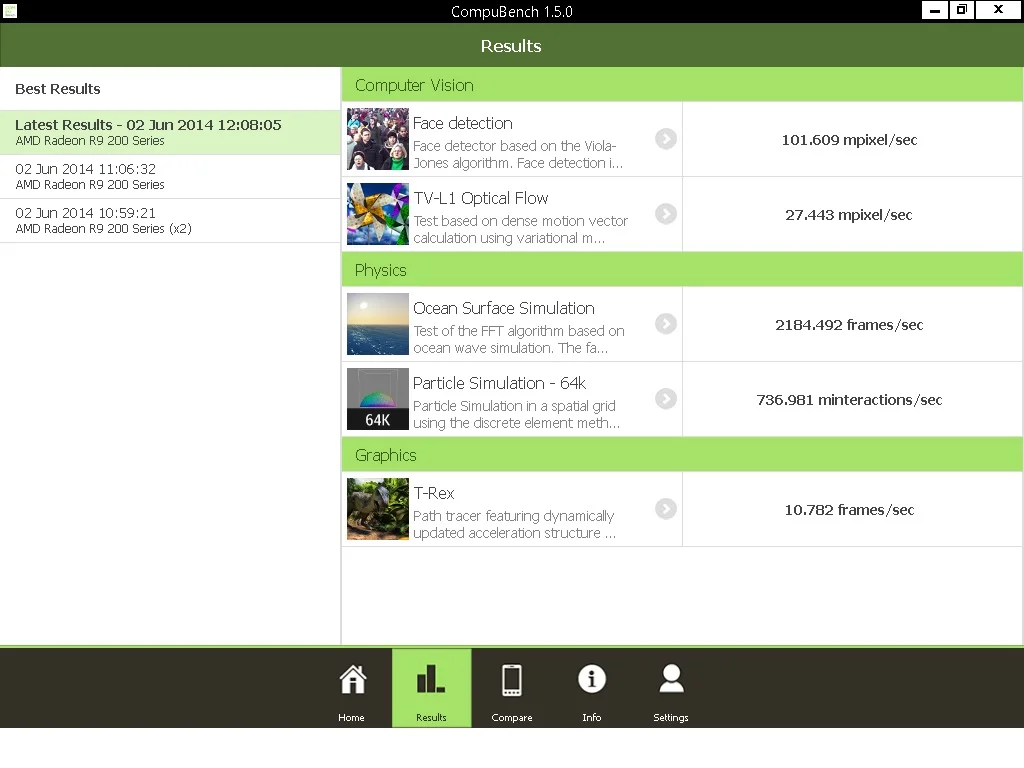Click the Ocean Surface Simulation thumbnail

tap(377, 324)
